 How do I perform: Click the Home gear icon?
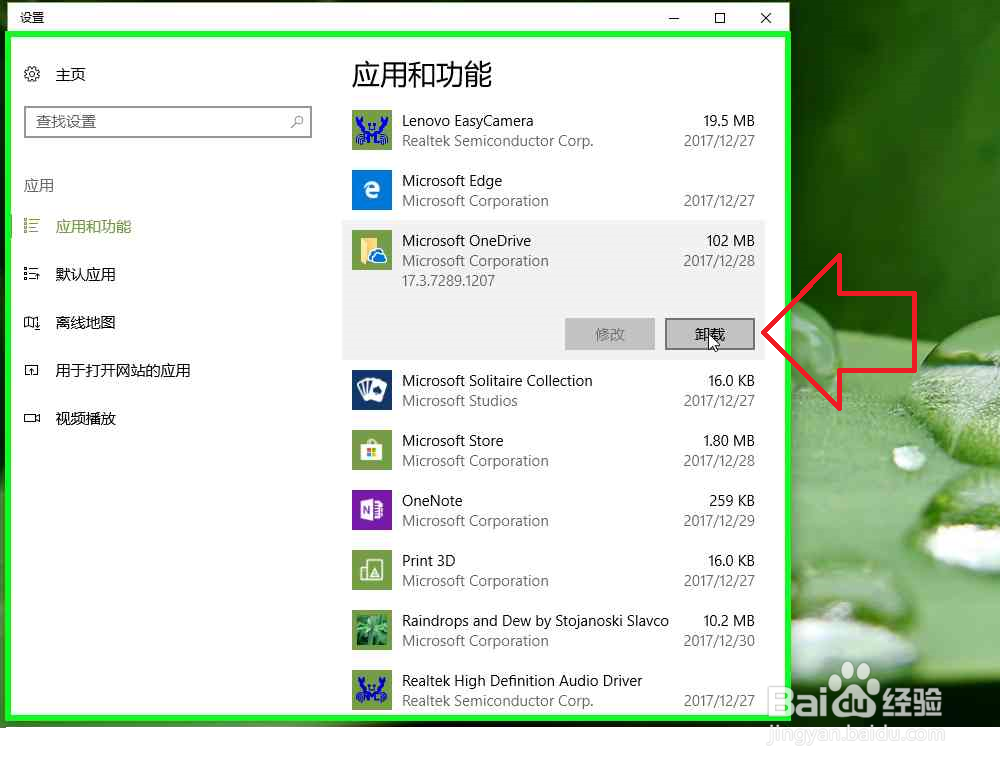(x=32, y=74)
